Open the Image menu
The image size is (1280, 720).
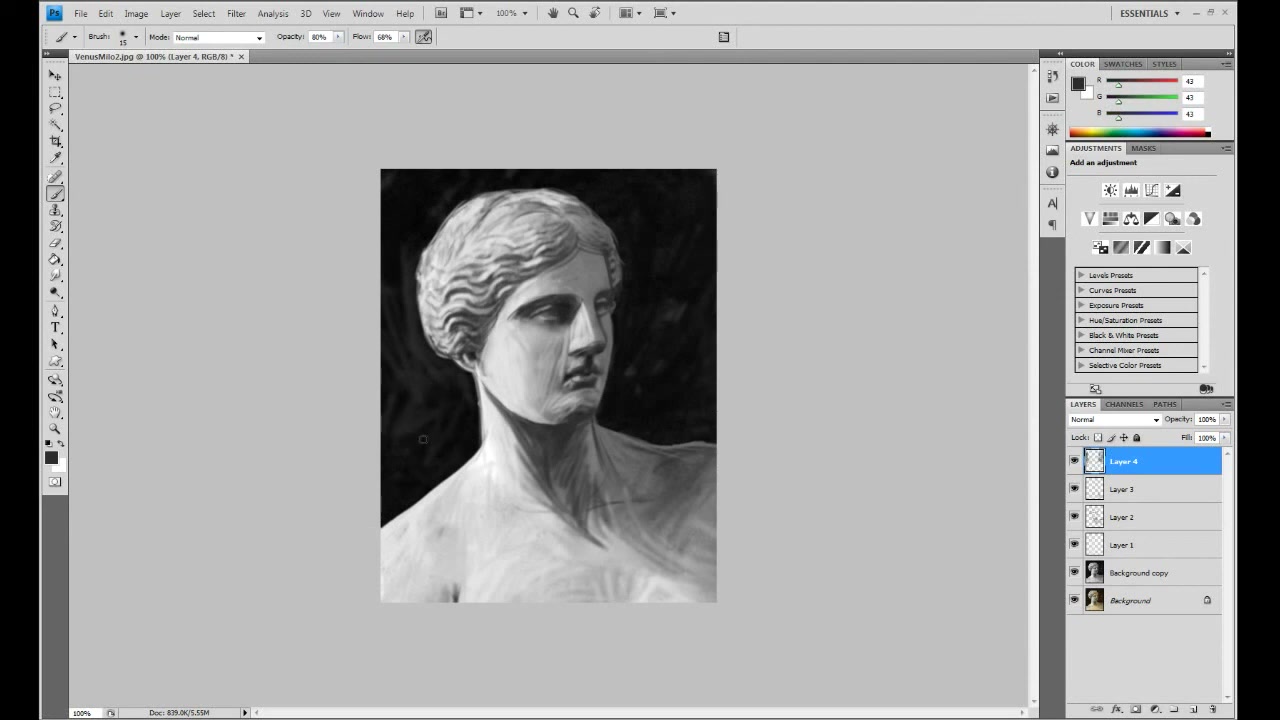pyautogui.click(x=136, y=14)
